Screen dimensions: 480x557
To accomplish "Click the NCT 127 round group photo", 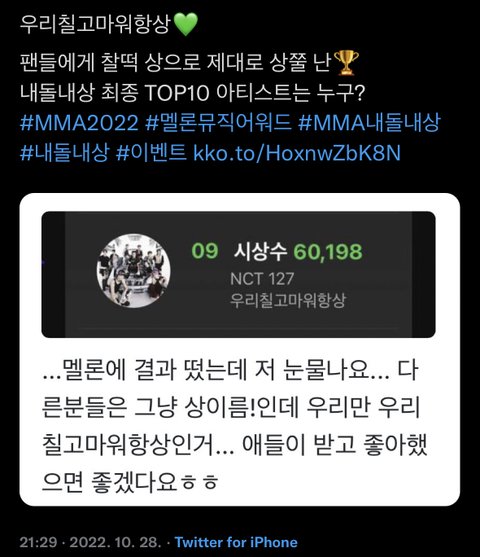I will point(133,270).
